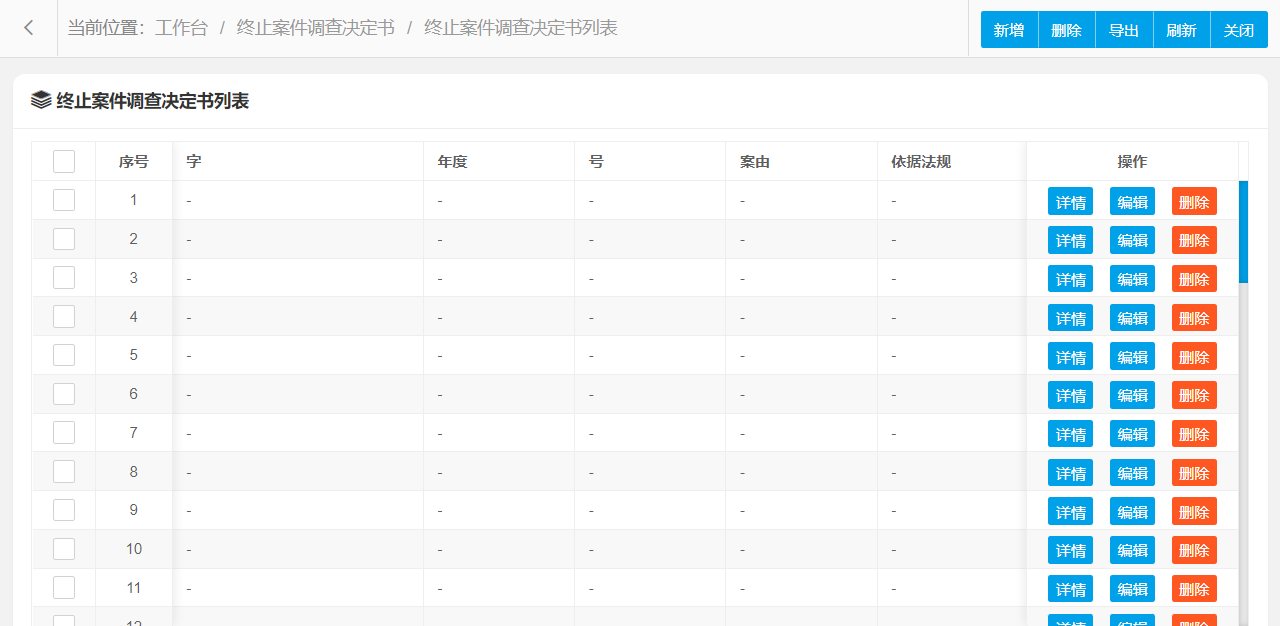The image size is (1280, 626).
Task: Click the orange 删除 button in row 2
Action: [x=1194, y=240]
